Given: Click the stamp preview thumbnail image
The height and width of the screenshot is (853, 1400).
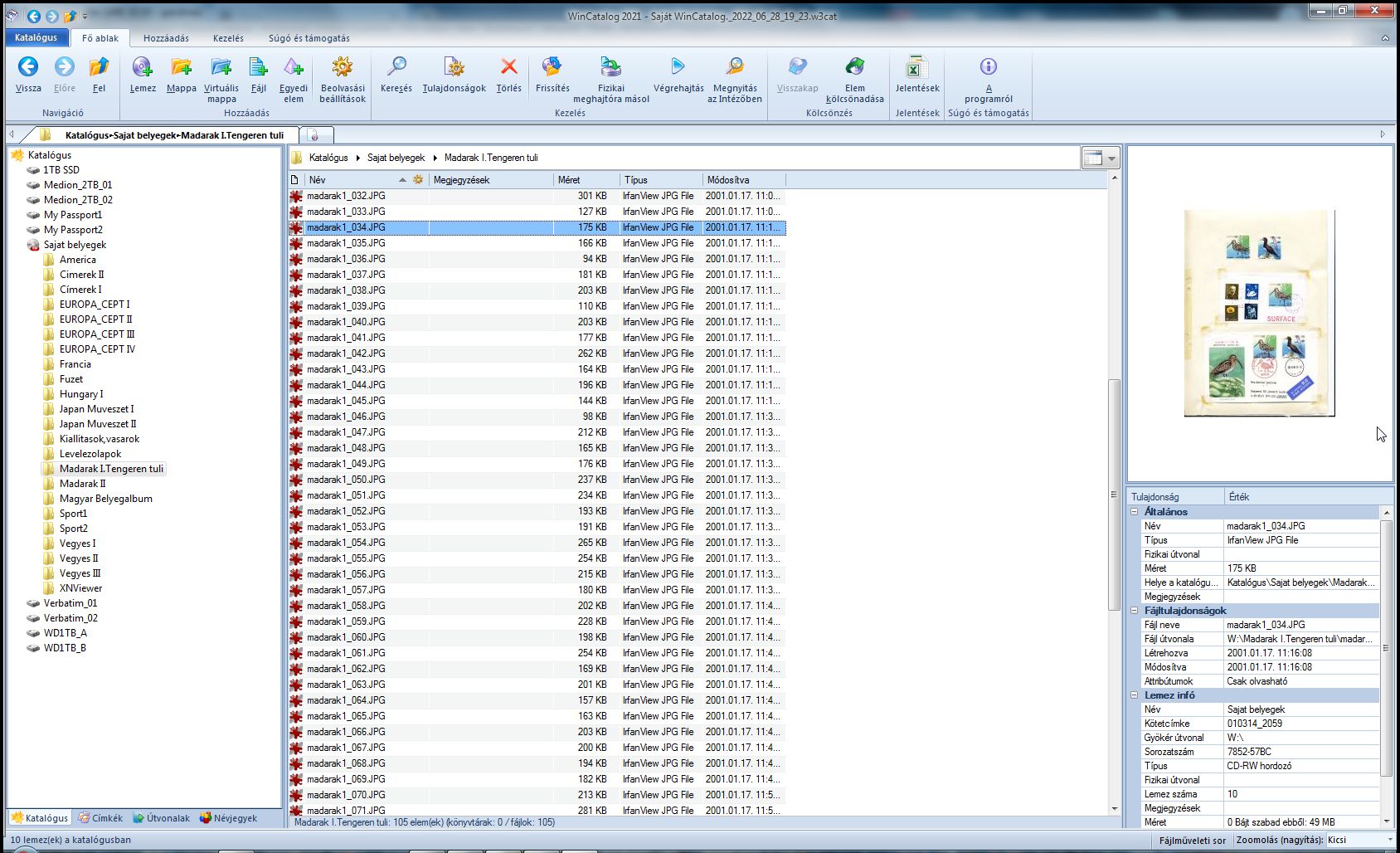Looking at the screenshot, I should pos(1259,313).
